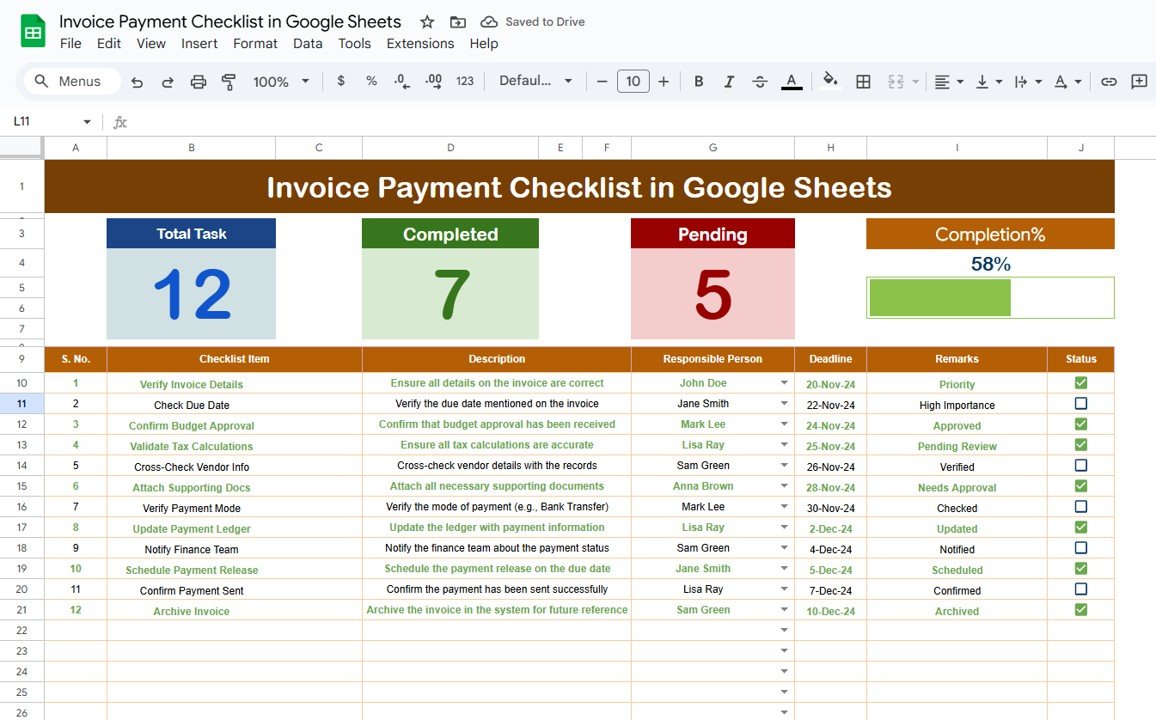Open text color picker
Screen dimensions: 1156x720
pyautogui.click(x=792, y=81)
